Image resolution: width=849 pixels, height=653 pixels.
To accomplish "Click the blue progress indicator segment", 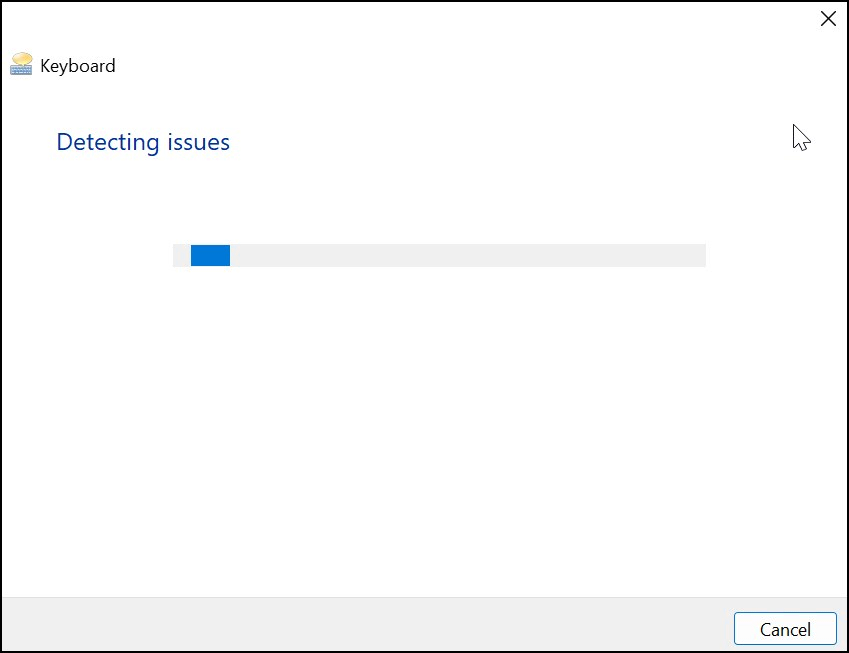I will coord(210,255).
